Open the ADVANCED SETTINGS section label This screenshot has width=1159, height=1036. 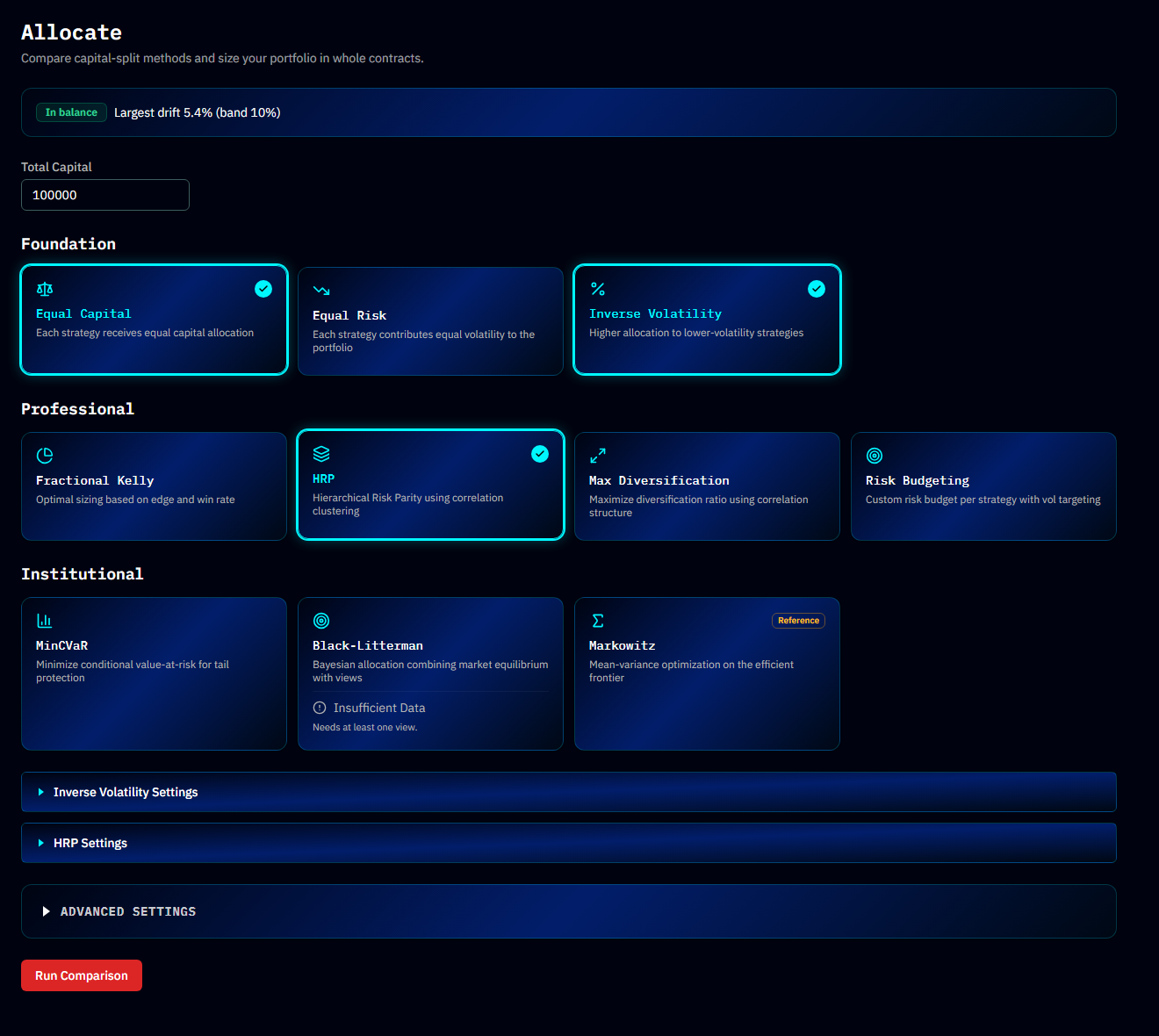(128, 911)
